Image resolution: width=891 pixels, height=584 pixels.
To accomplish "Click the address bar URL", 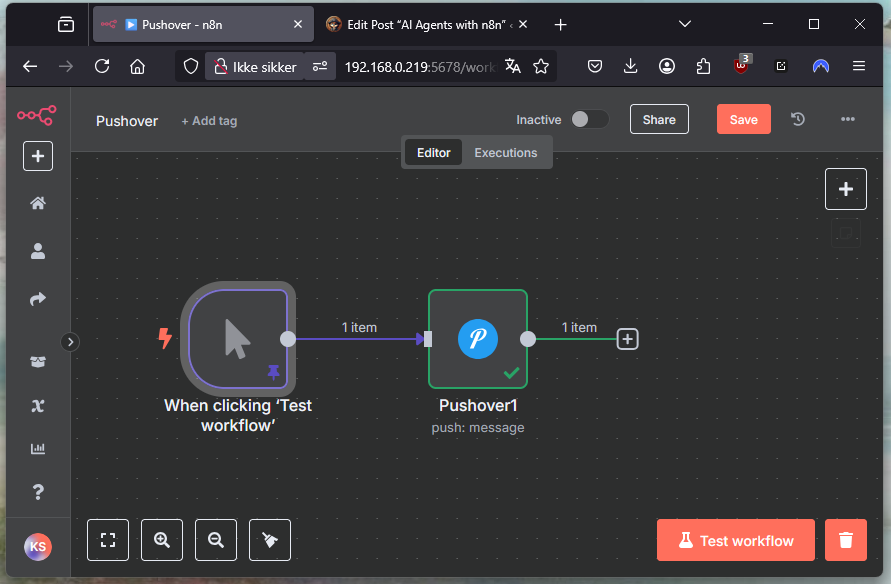I will tap(420, 67).
